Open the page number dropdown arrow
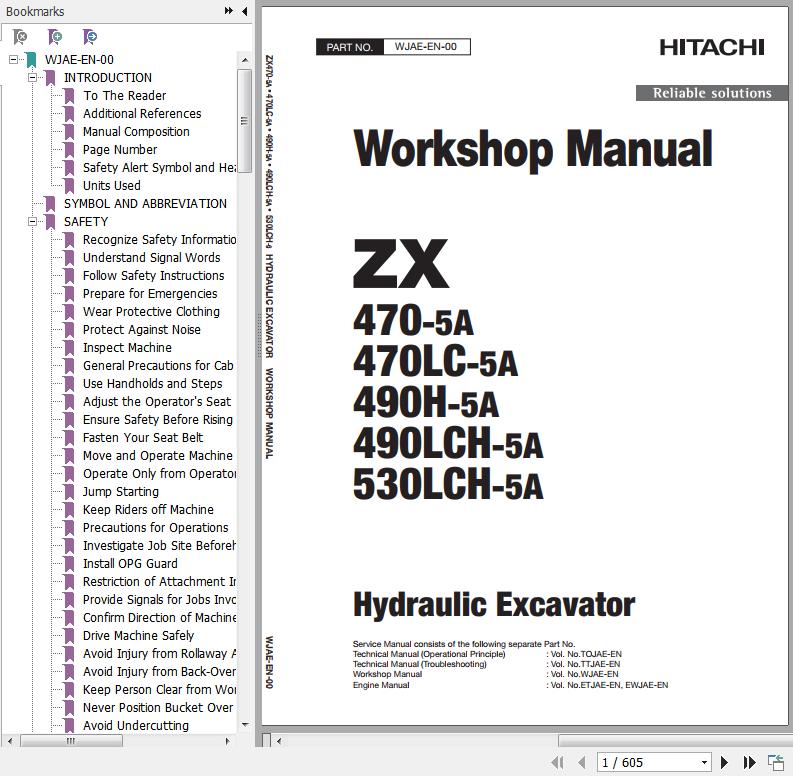 [704, 762]
